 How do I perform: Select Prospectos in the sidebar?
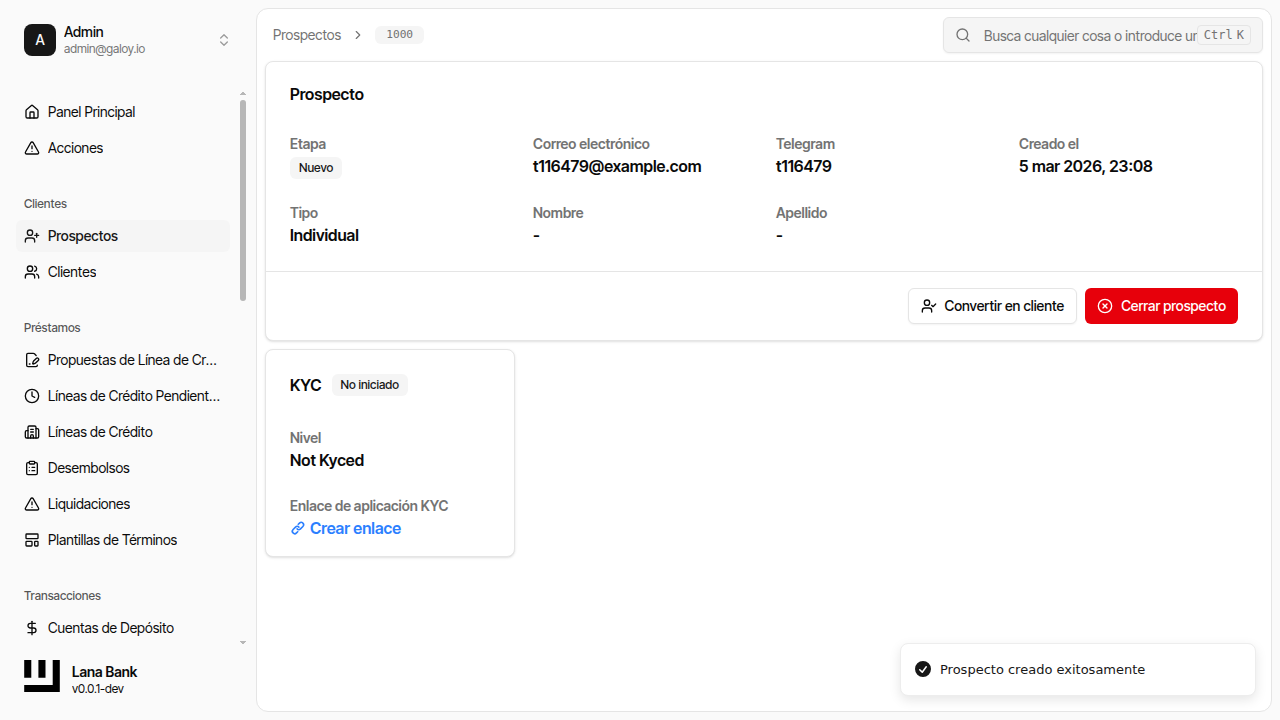[x=83, y=236]
